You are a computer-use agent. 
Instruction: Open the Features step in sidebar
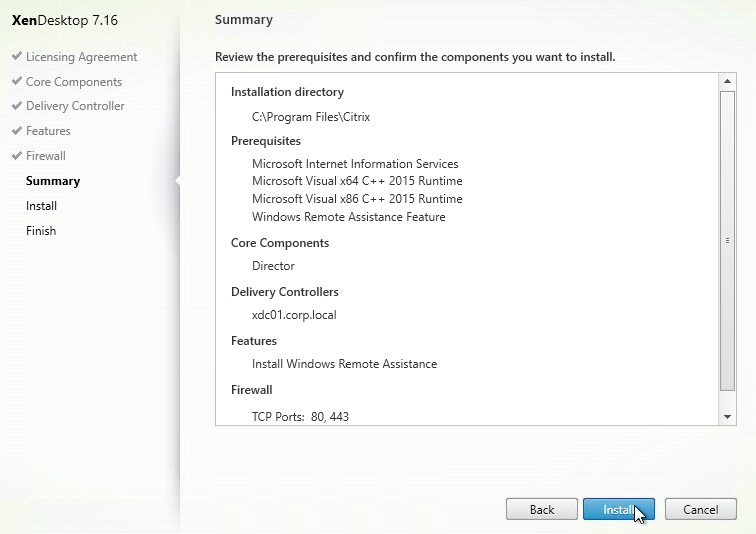(x=48, y=131)
